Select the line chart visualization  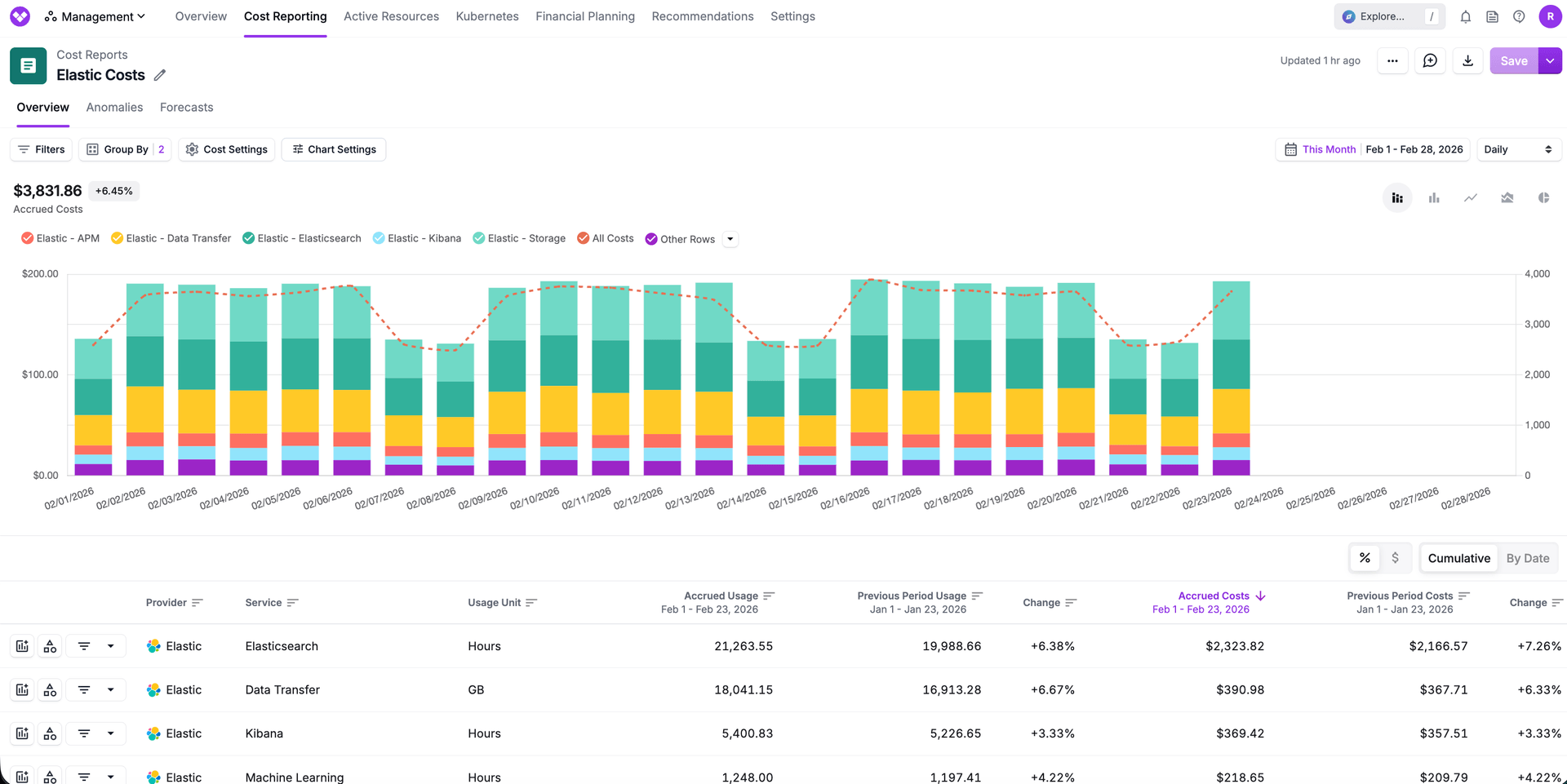pos(1471,197)
